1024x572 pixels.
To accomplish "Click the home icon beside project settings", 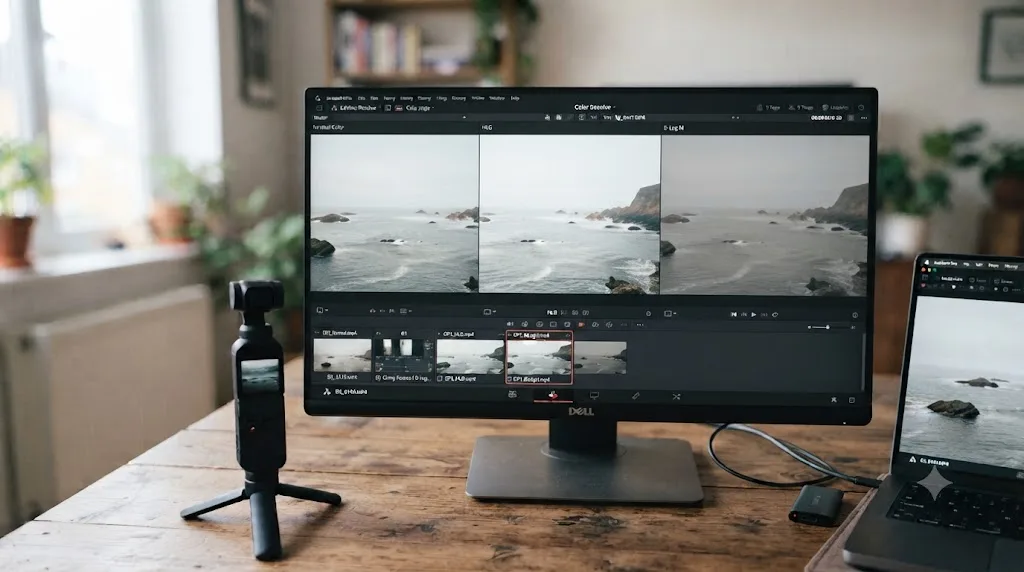I will pyautogui.click(x=833, y=399).
